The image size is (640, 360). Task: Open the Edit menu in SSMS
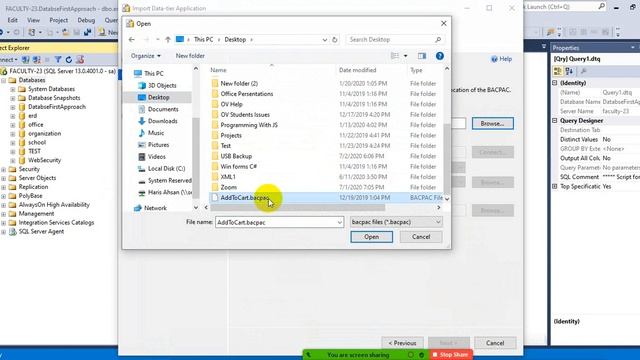pos(13,20)
